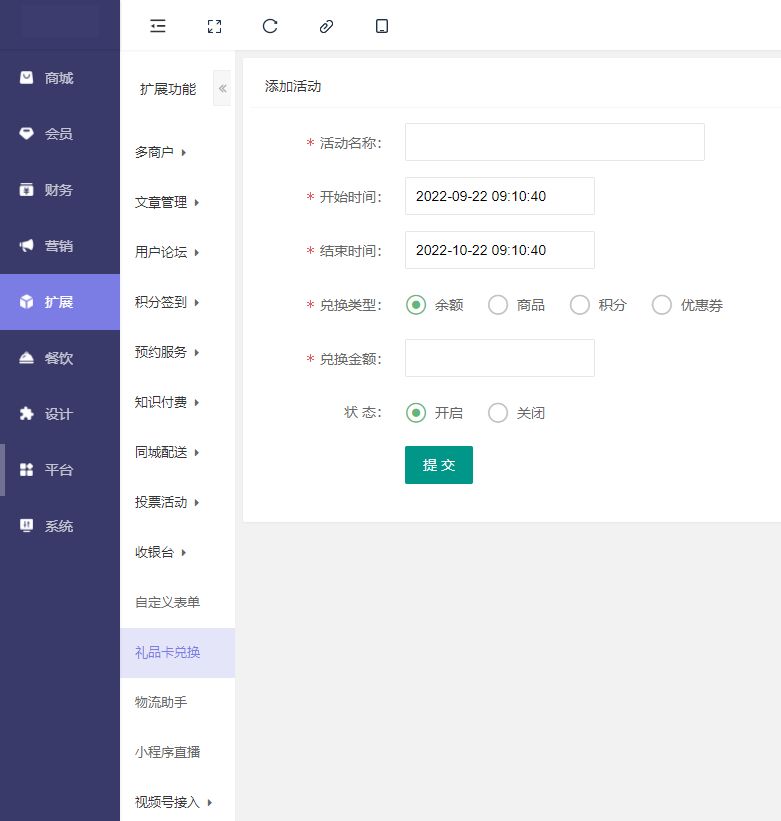This screenshot has width=781, height=821.
Task: Select 商品 as the exchange type
Action: tap(498, 305)
